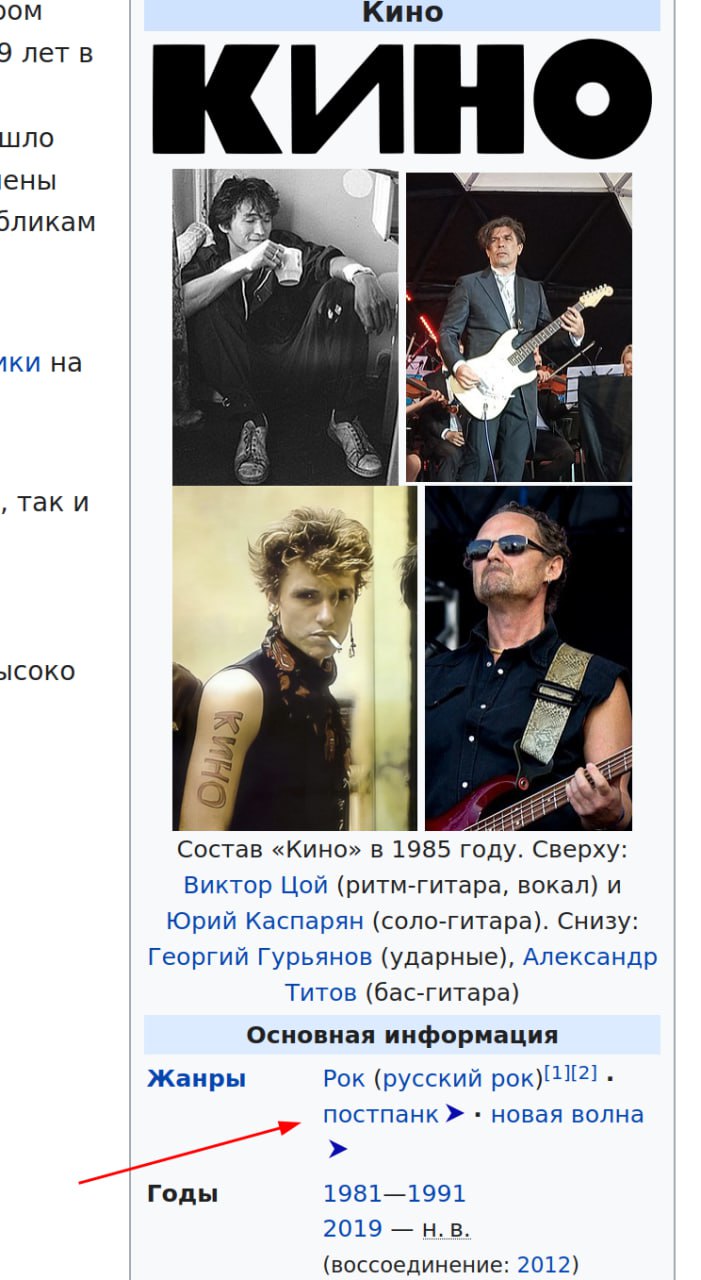Open the новая волна genre link
The width and height of the screenshot is (701, 1280).
[567, 1114]
